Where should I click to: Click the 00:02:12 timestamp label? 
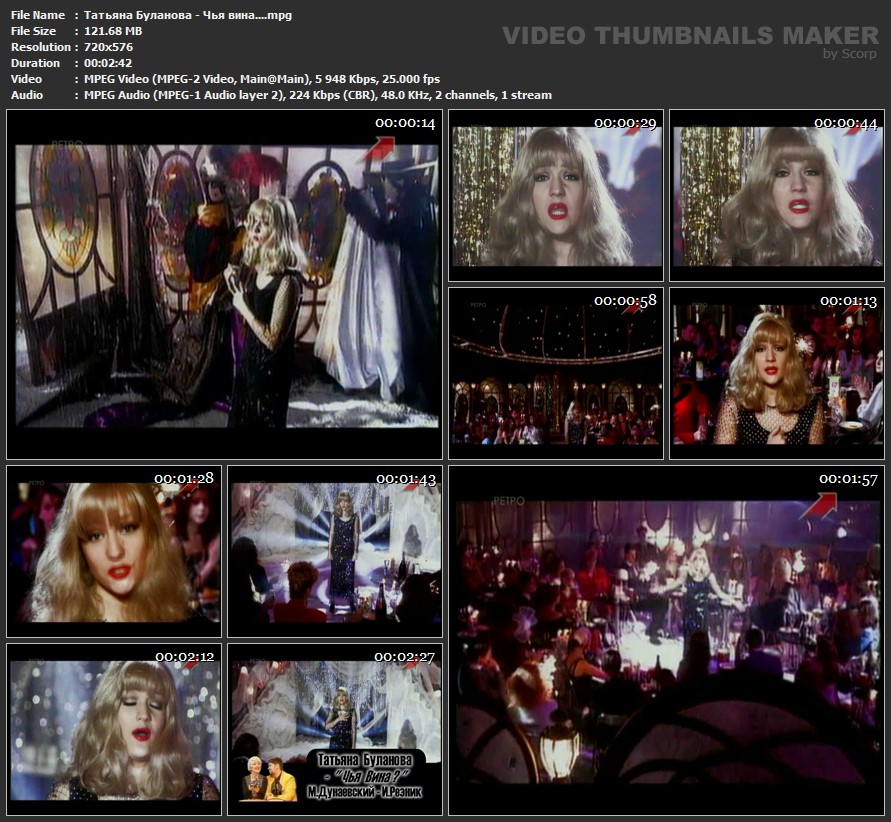pos(185,657)
